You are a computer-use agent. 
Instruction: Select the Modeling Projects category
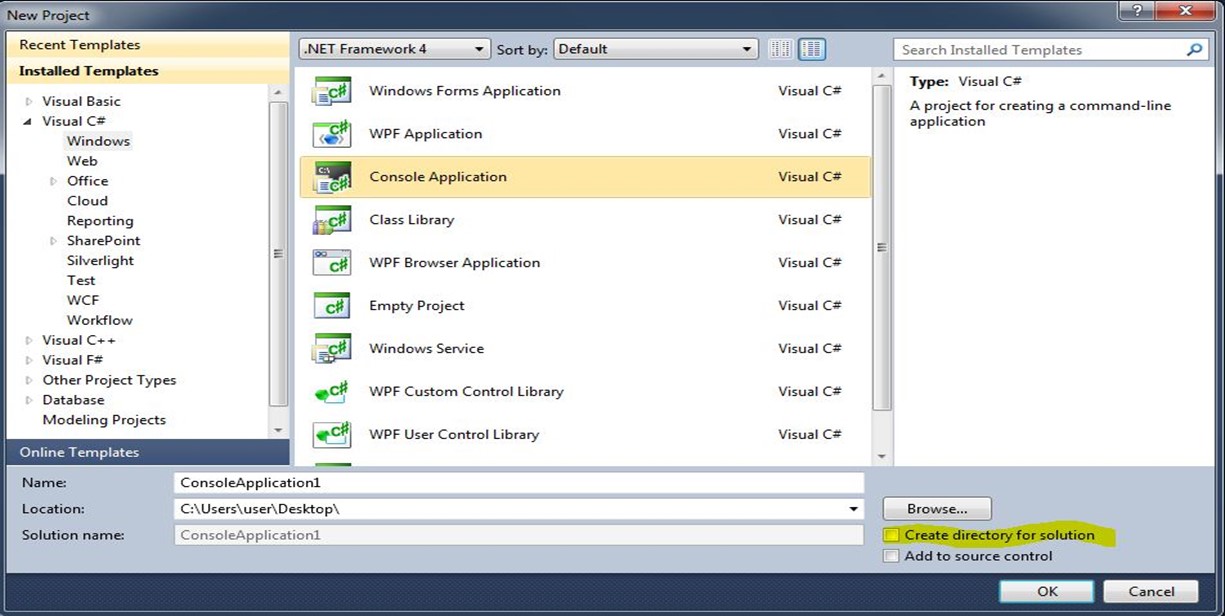click(104, 420)
